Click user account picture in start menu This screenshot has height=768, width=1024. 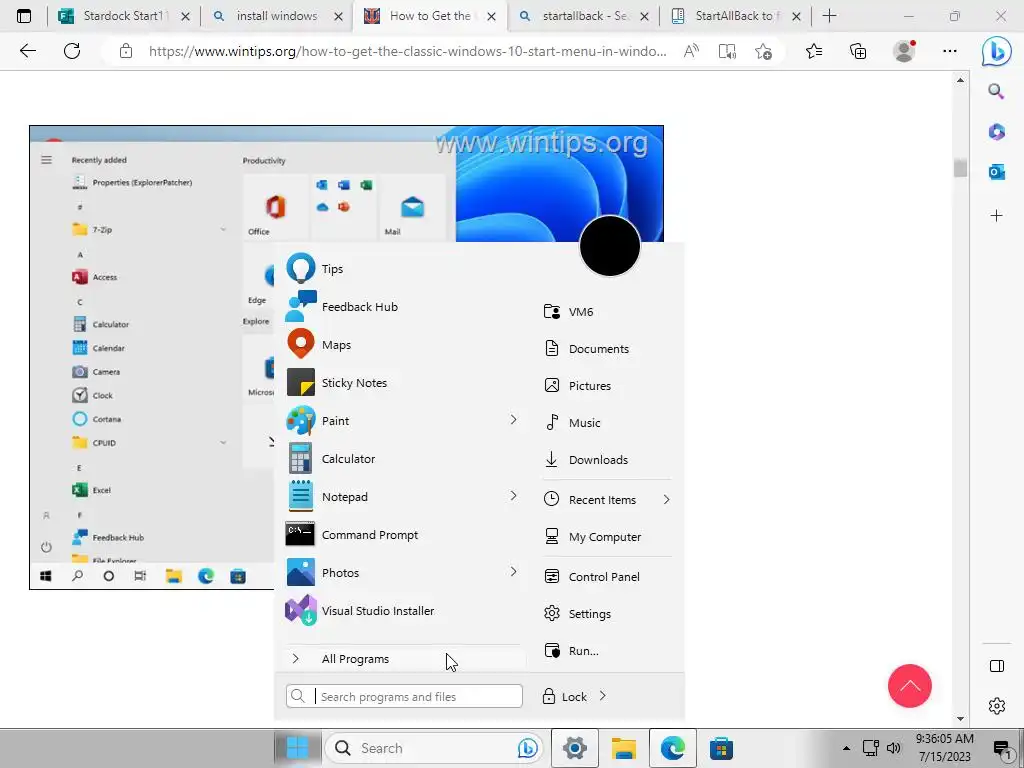click(x=609, y=246)
